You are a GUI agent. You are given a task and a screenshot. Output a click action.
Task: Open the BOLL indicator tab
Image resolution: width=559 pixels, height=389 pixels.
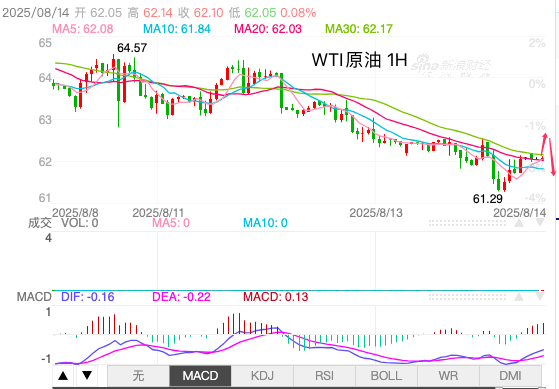coord(386,376)
